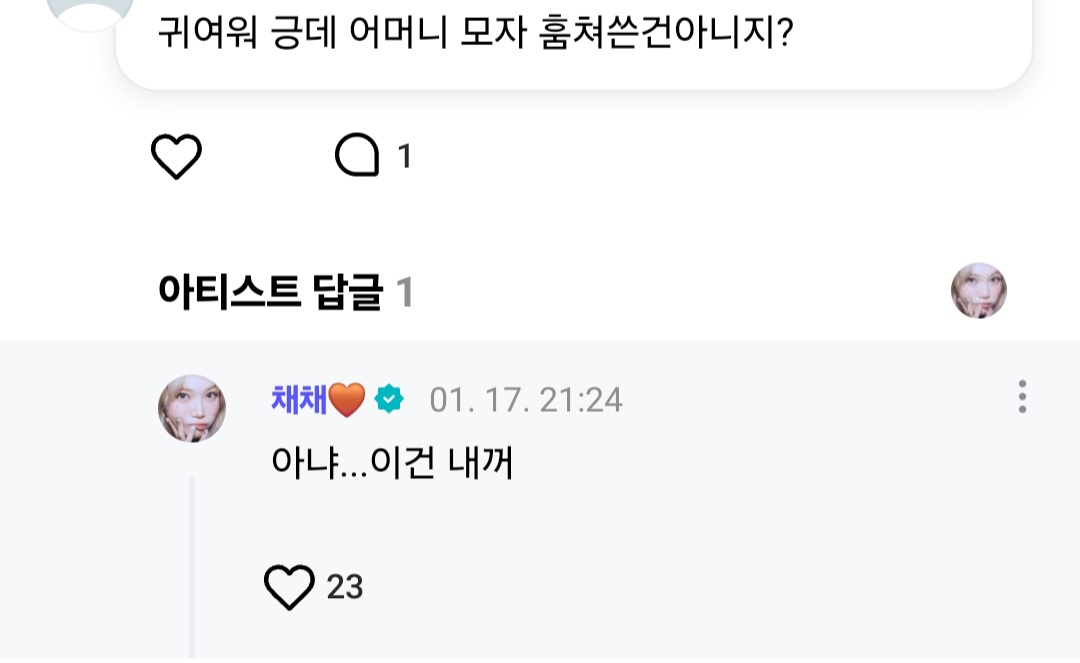The image size is (1080, 663).
Task: Open the artist's profile picture in the reply
Action: pos(192,408)
